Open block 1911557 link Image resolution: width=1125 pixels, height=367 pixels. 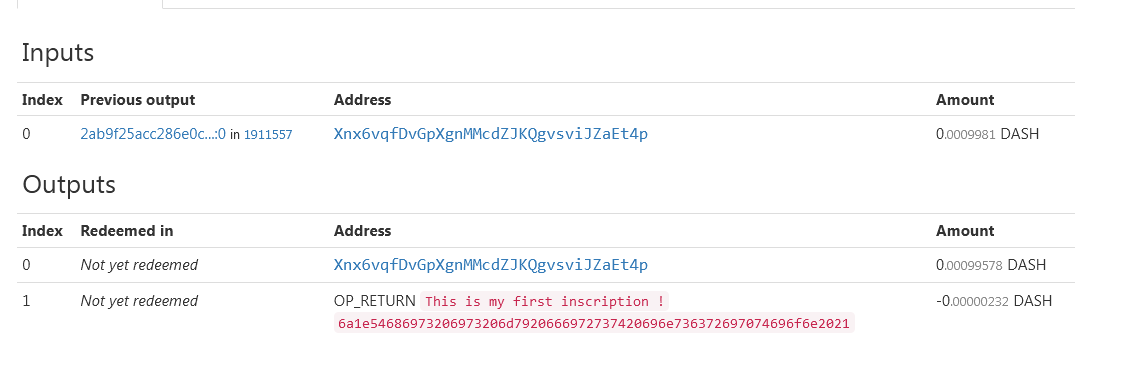268,135
